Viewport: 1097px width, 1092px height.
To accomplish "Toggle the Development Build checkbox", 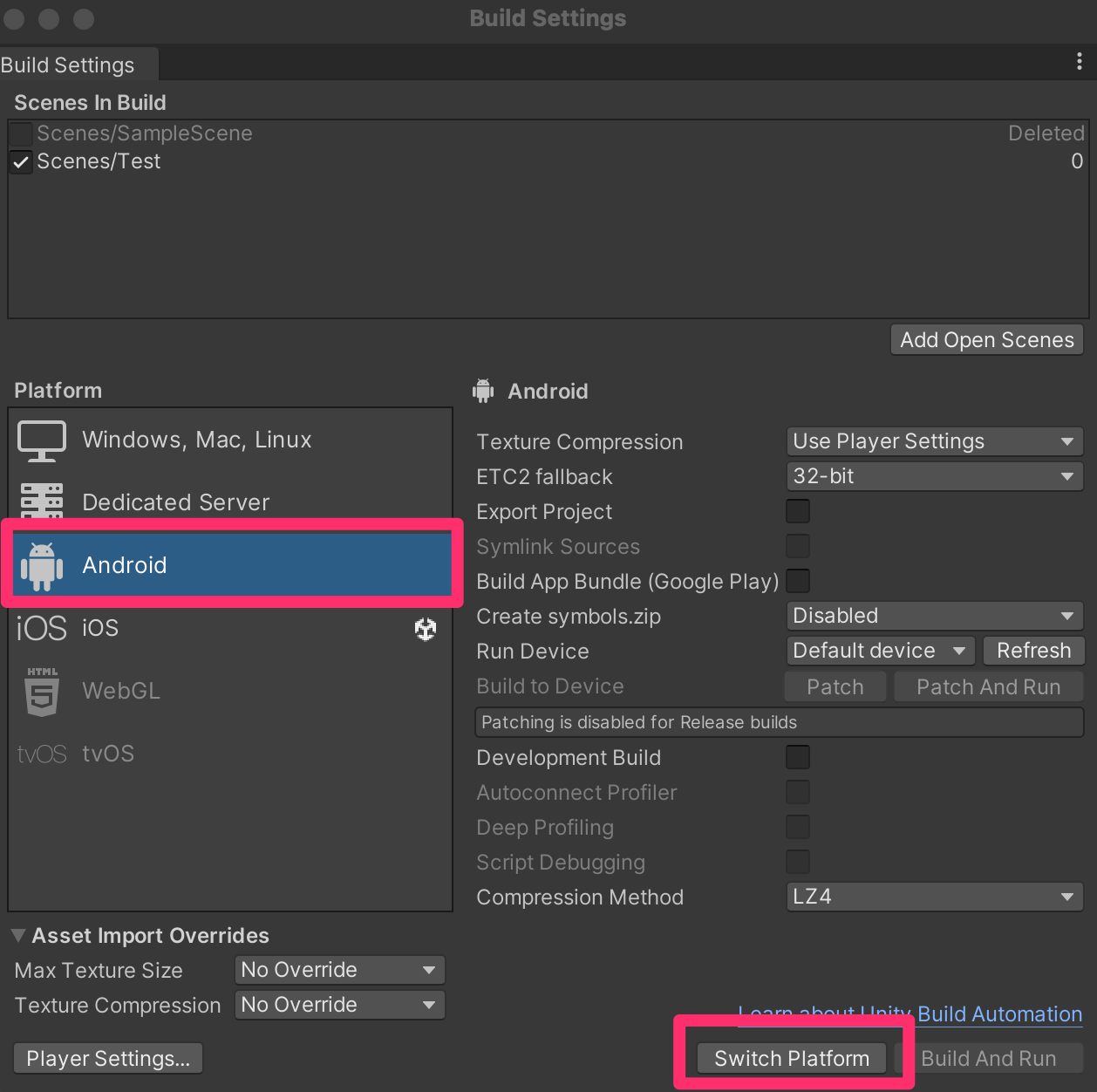I will tap(798, 757).
